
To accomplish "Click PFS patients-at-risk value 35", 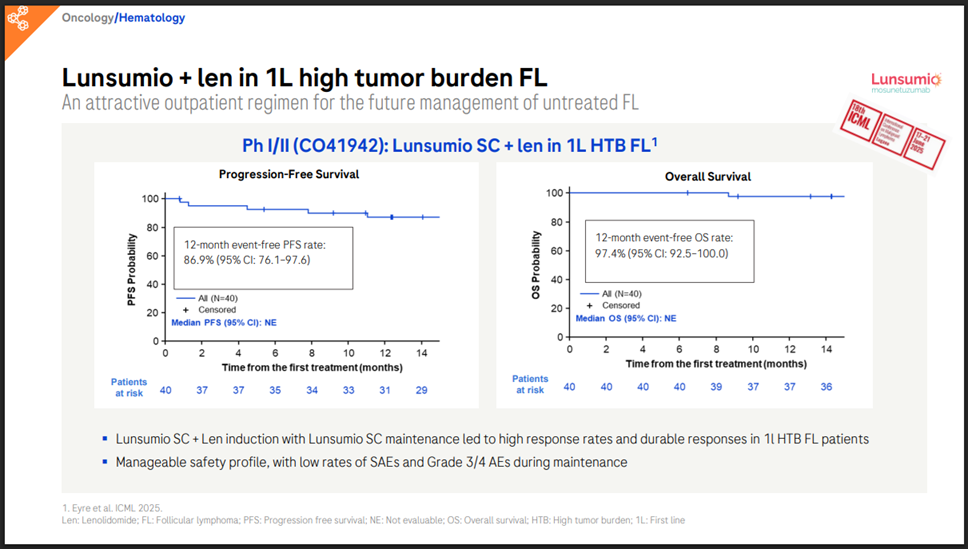I will tap(275, 390).
